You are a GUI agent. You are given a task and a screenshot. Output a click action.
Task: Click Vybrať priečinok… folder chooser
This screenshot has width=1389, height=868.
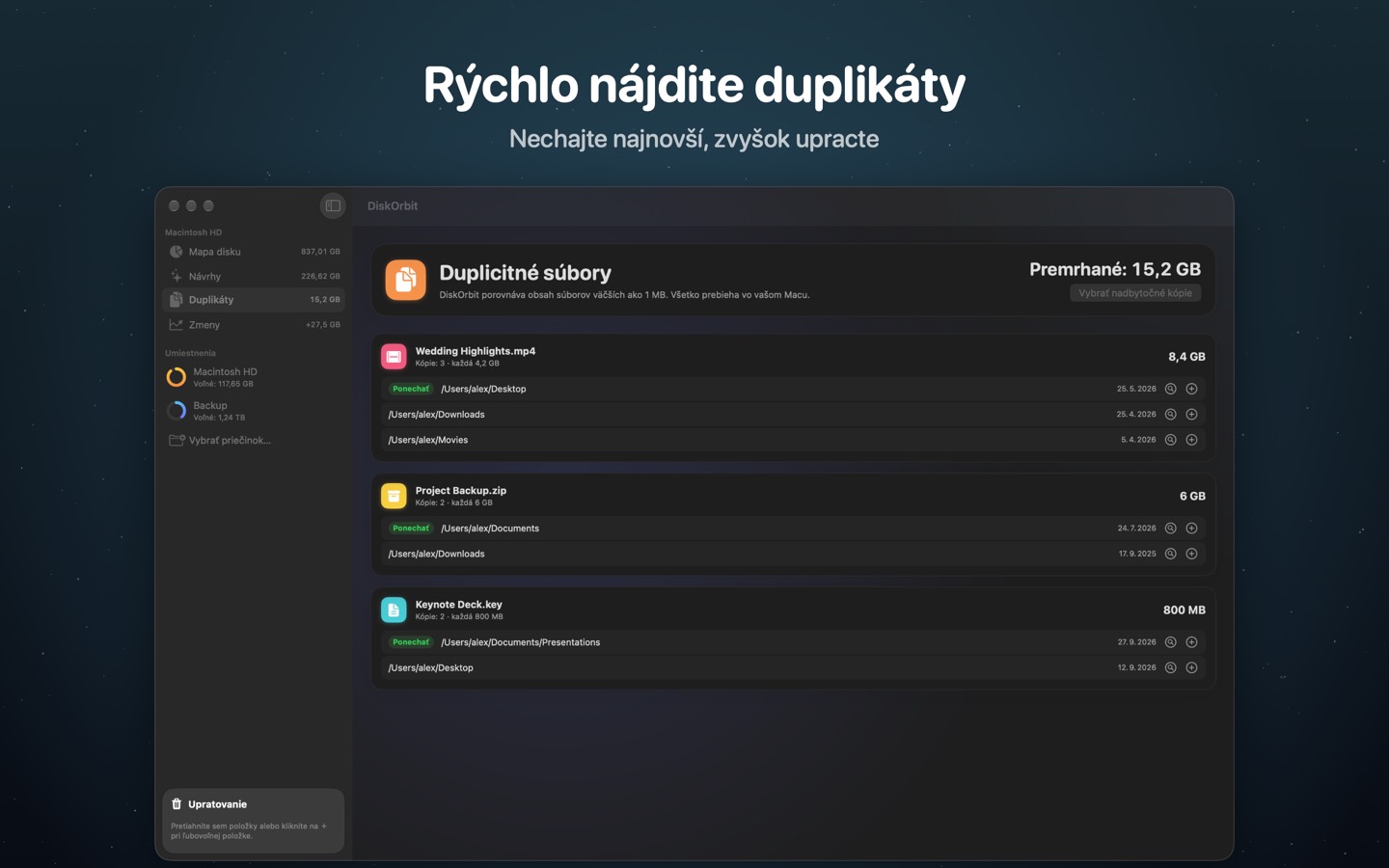point(220,440)
